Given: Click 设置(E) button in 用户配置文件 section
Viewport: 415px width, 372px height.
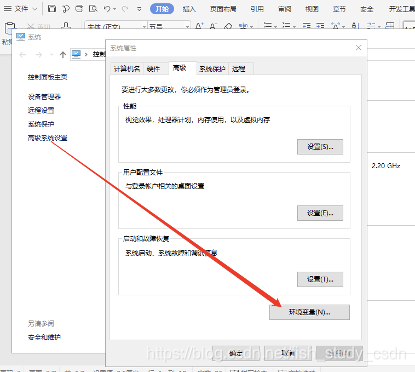Looking at the screenshot, I should point(320,213).
